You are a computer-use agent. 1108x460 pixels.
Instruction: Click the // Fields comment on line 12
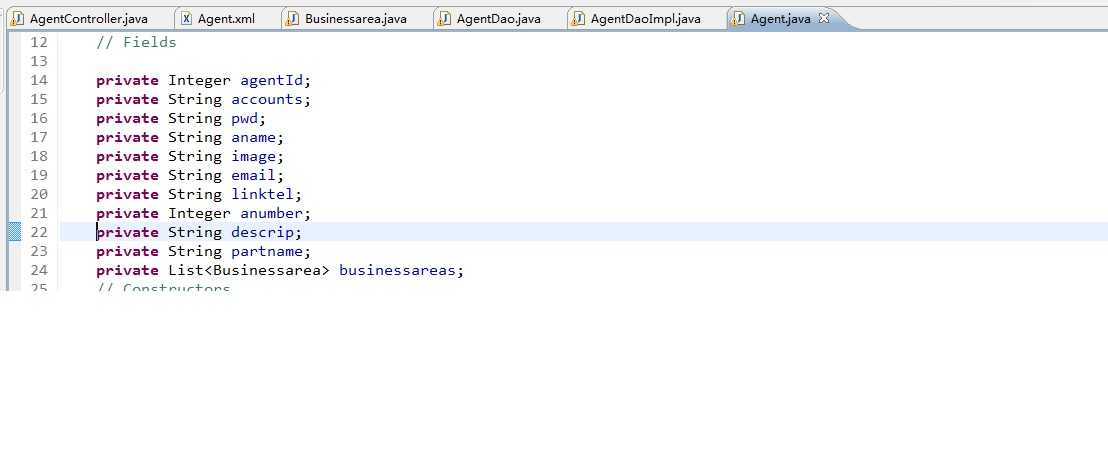point(136,42)
